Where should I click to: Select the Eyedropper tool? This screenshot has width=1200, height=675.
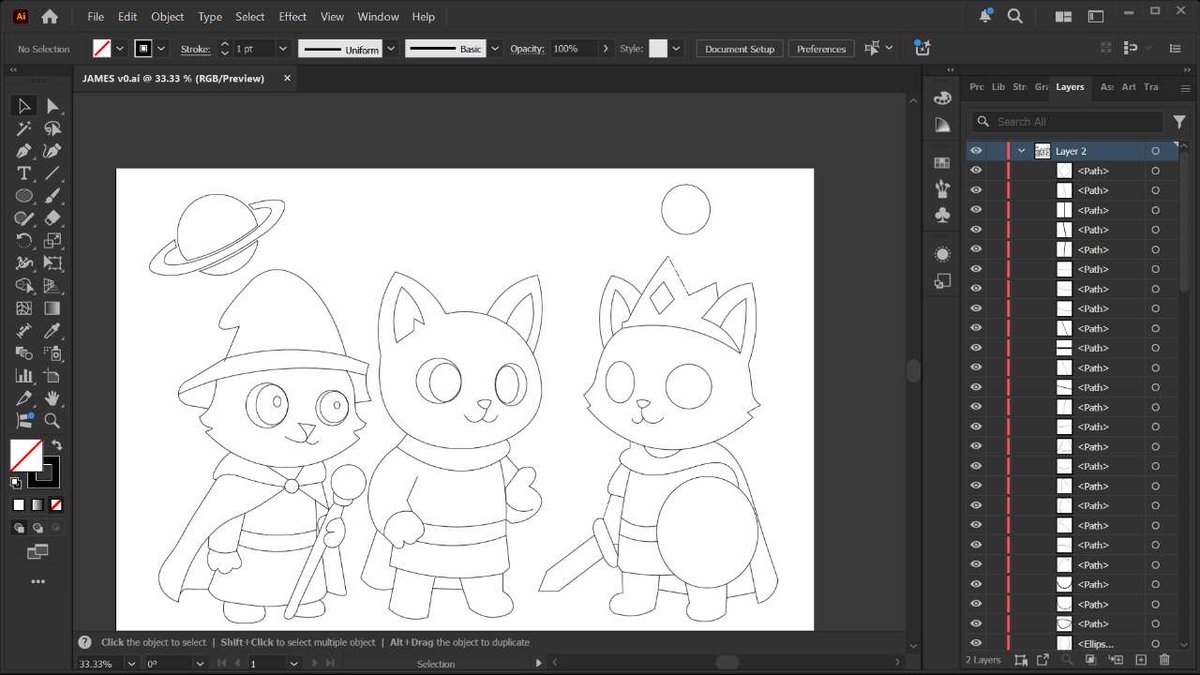click(53, 331)
